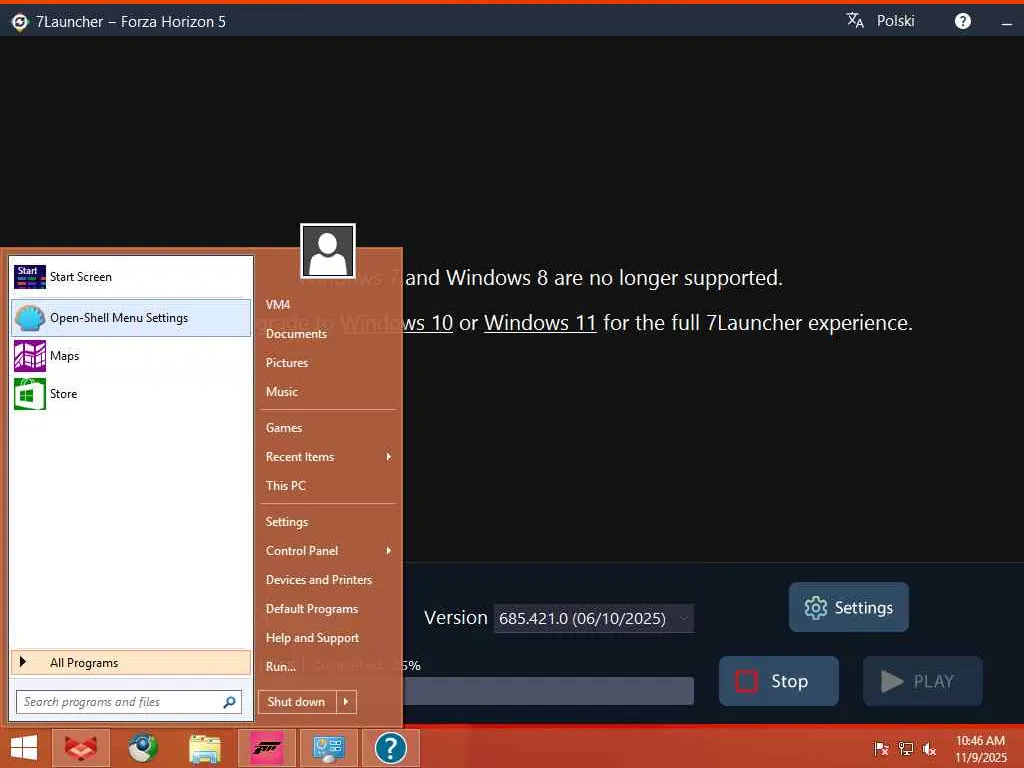Expand the Control Panel submenu

328,551
